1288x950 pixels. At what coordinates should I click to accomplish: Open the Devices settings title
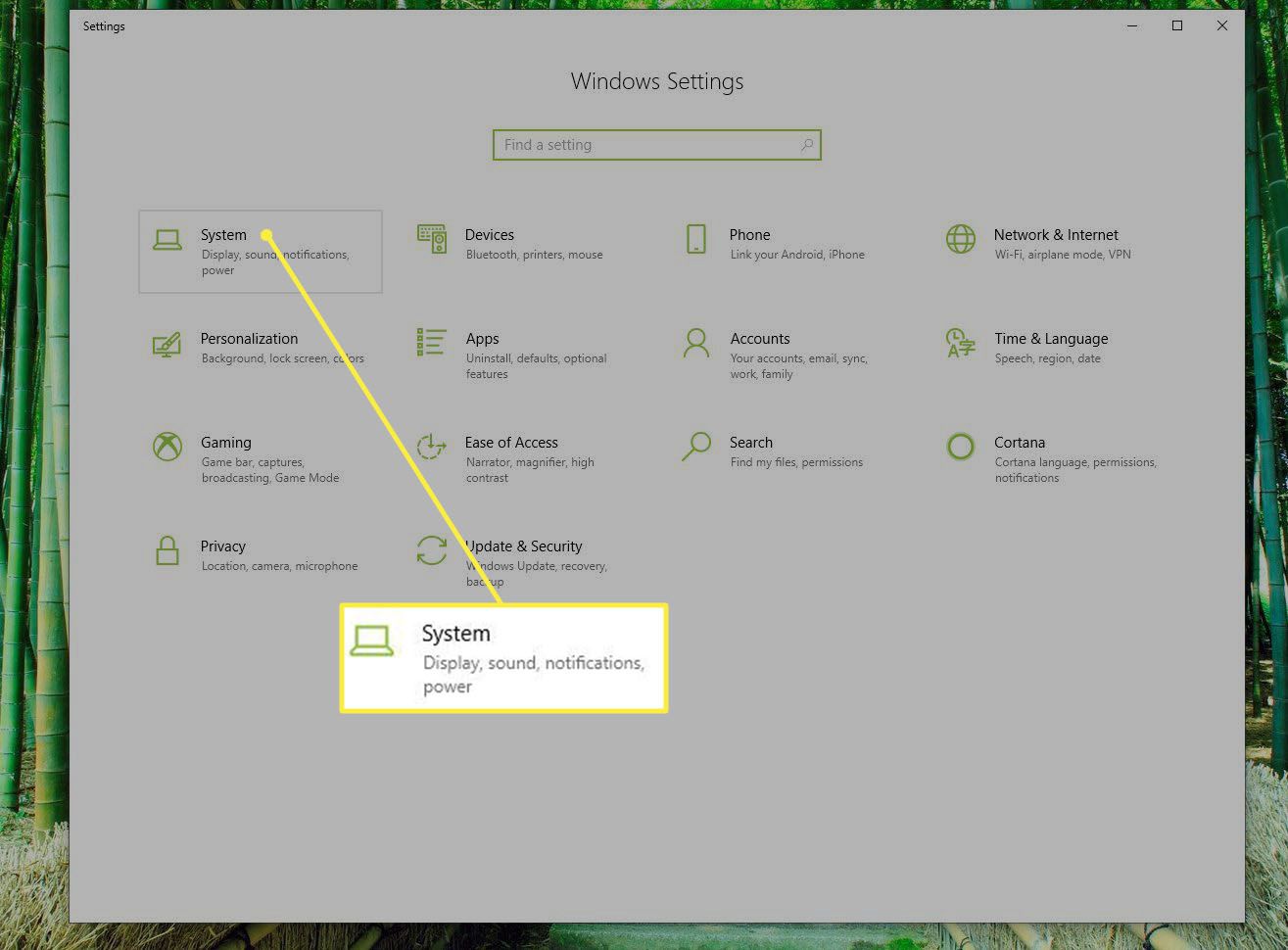tap(490, 235)
